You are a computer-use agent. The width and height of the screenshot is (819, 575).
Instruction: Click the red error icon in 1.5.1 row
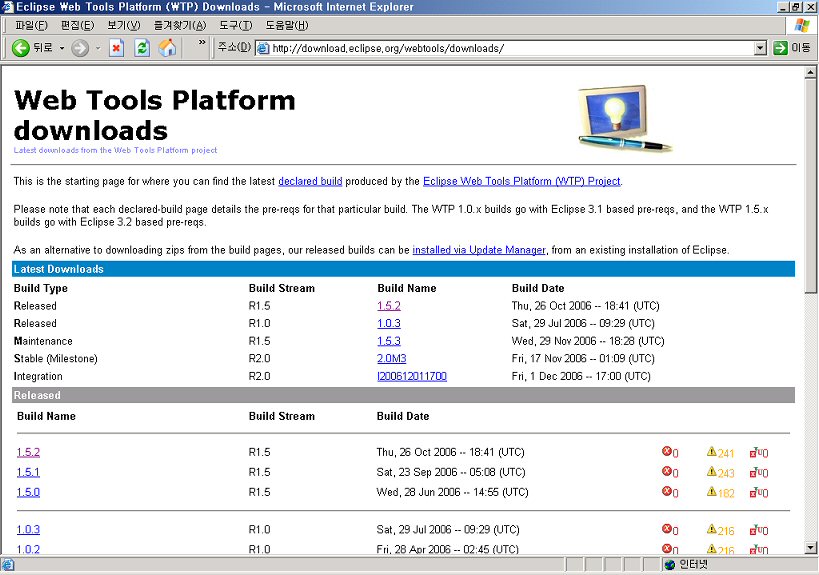pos(666,471)
